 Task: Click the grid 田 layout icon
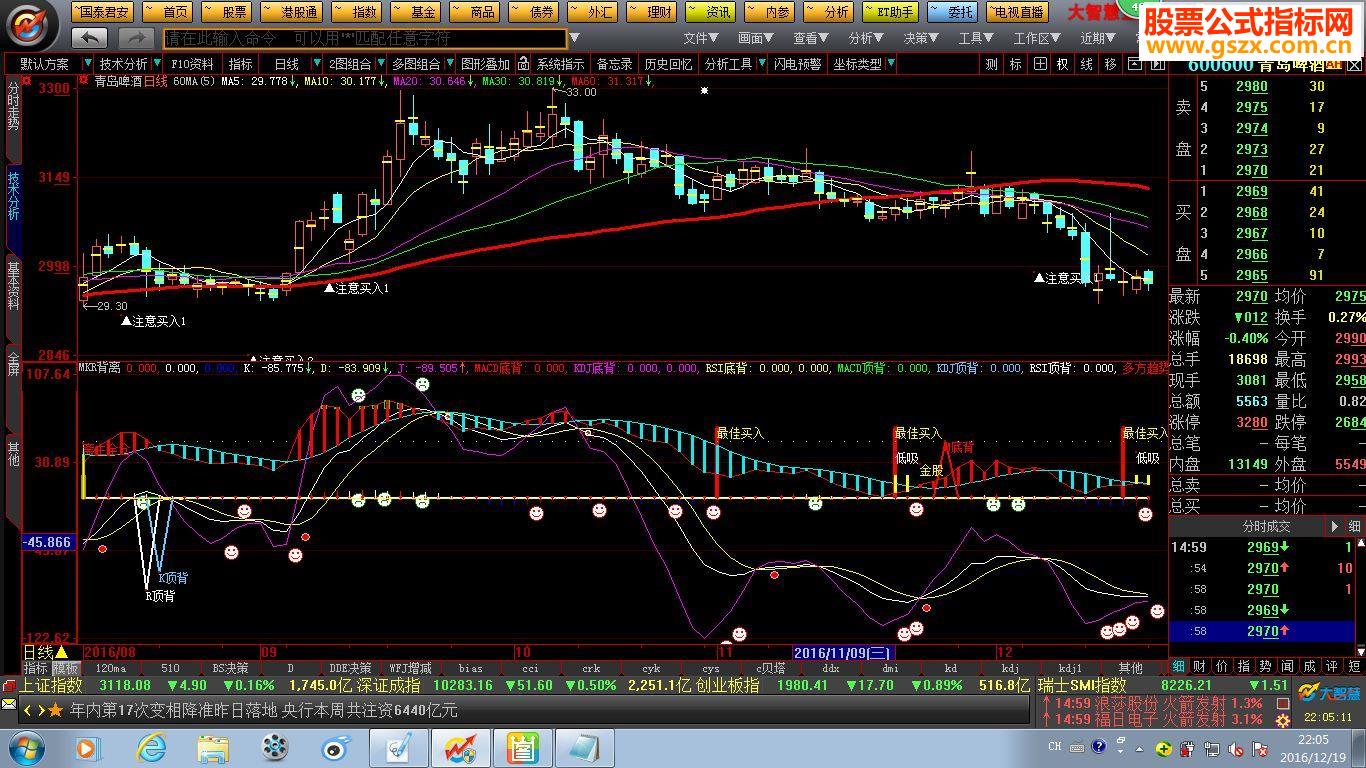[1039, 64]
